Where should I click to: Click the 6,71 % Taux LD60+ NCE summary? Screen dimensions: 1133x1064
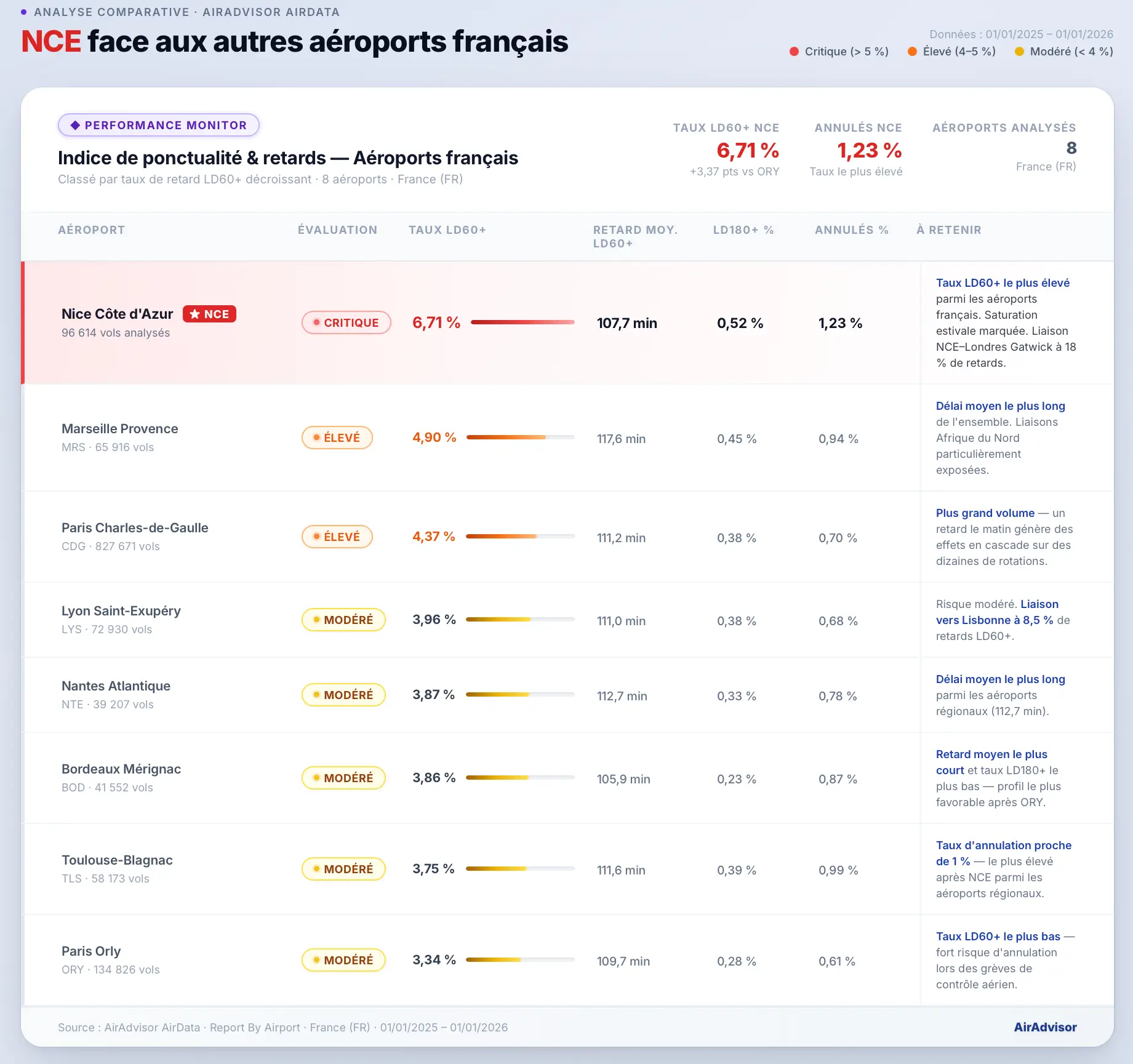[x=748, y=151]
